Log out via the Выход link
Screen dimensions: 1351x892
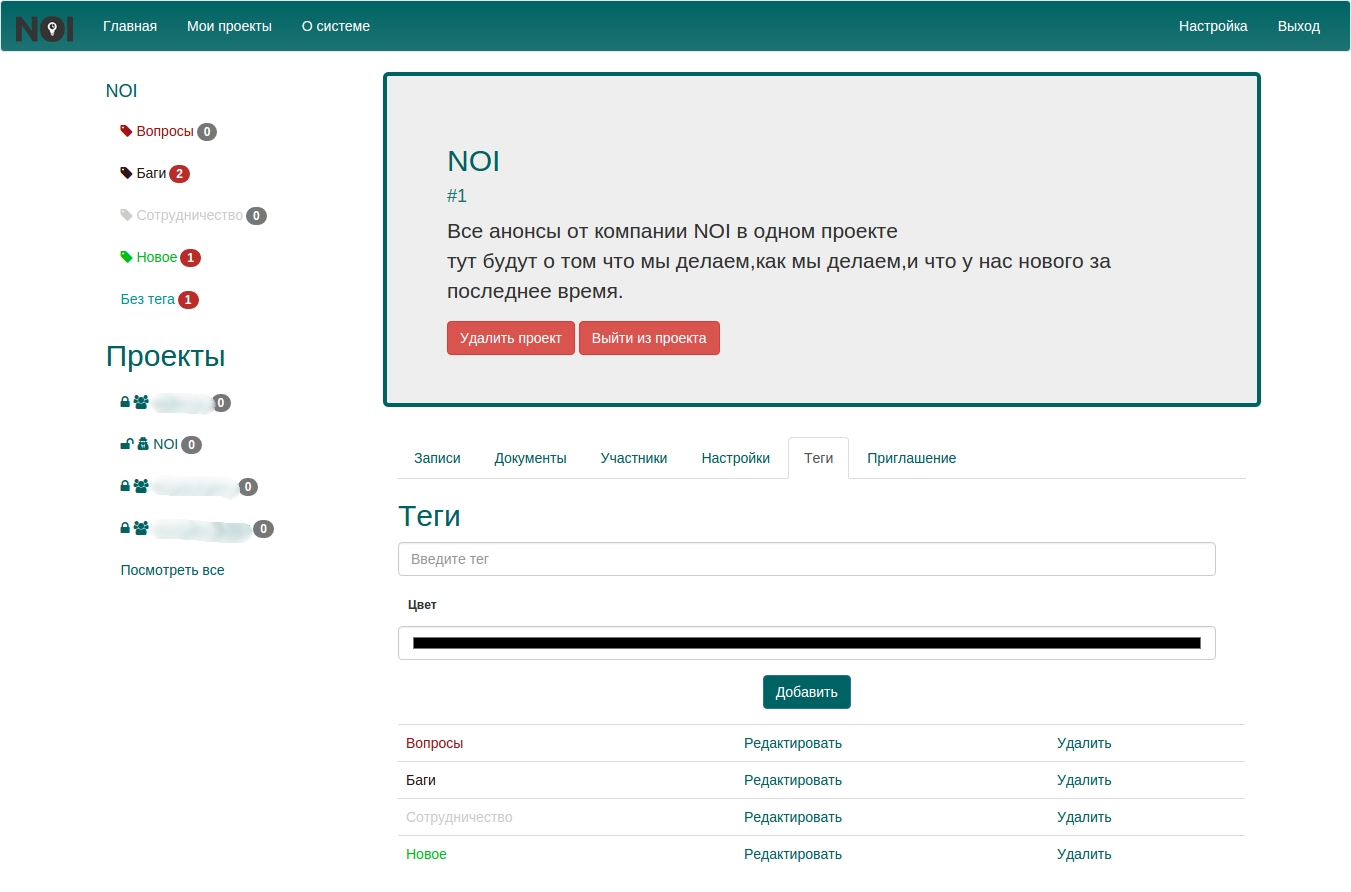tap(1299, 26)
